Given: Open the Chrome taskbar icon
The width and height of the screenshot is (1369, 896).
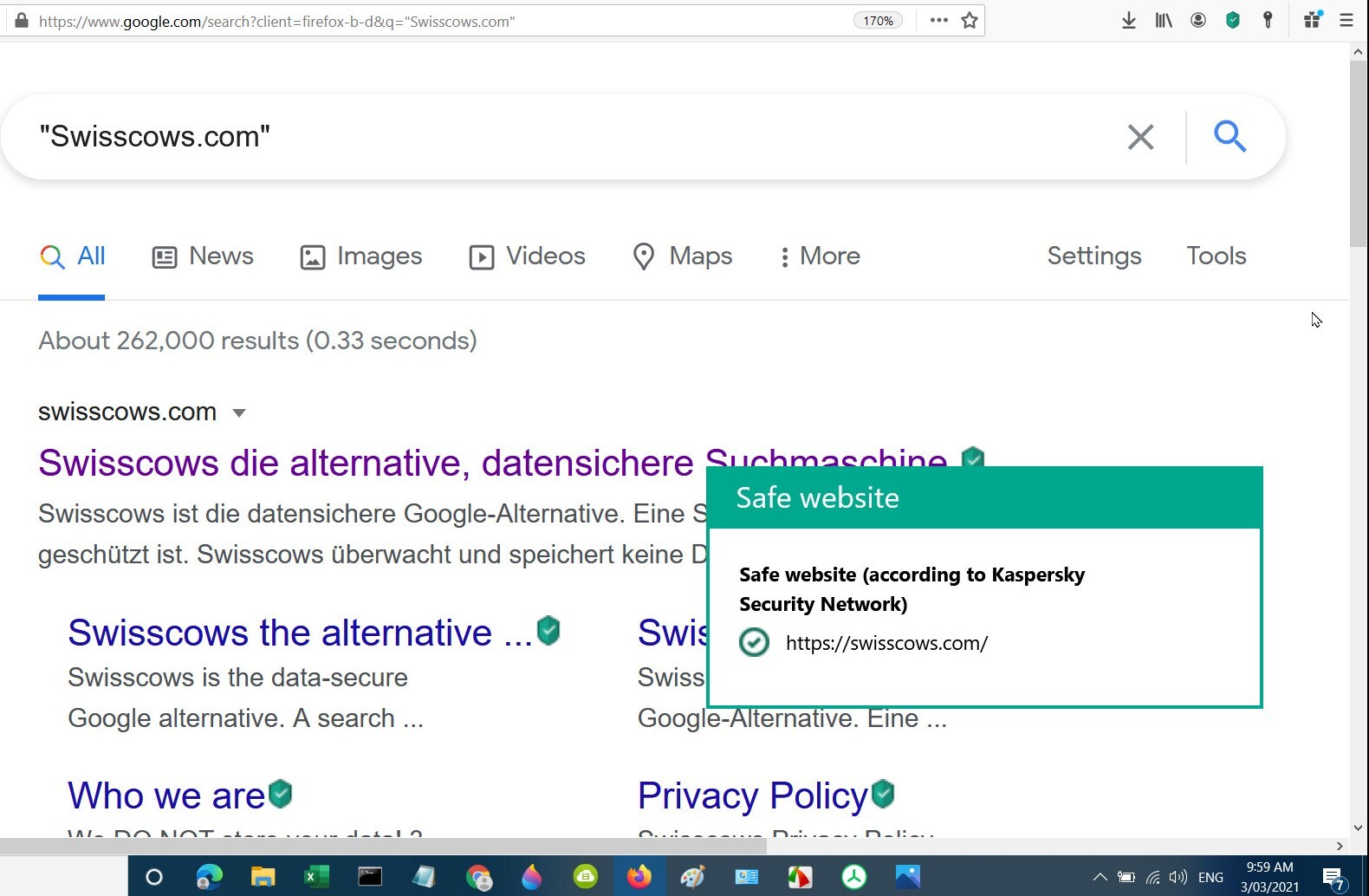Looking at the screenshot, I should 478,877.
